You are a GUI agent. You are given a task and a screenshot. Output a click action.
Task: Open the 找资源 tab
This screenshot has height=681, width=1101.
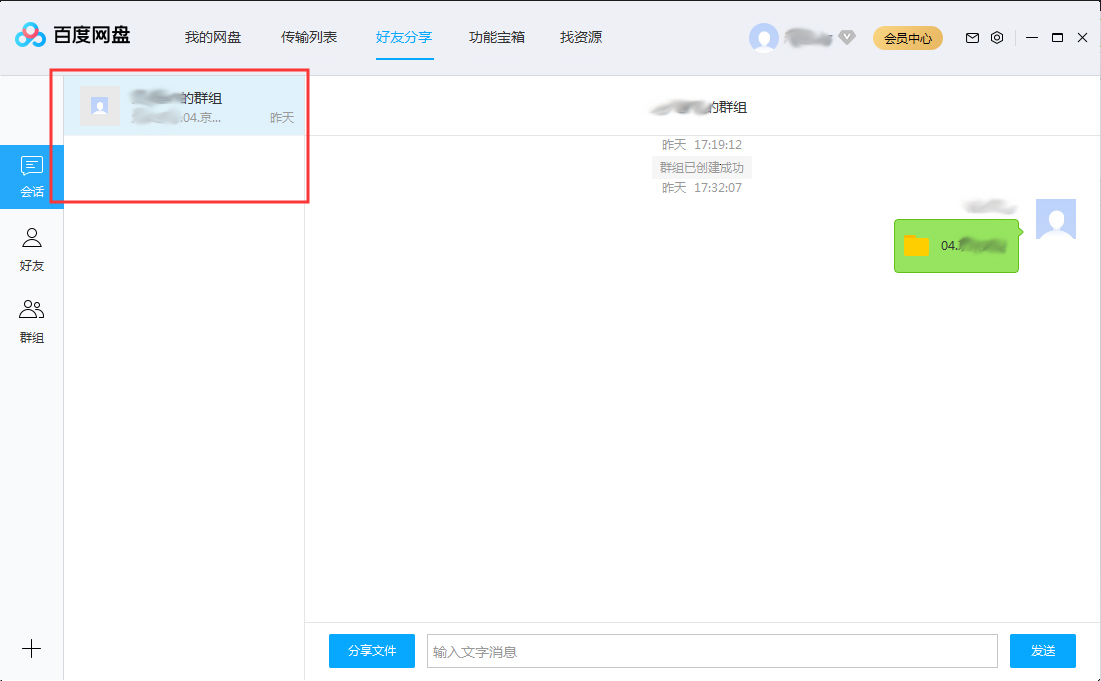click(580, 37)
